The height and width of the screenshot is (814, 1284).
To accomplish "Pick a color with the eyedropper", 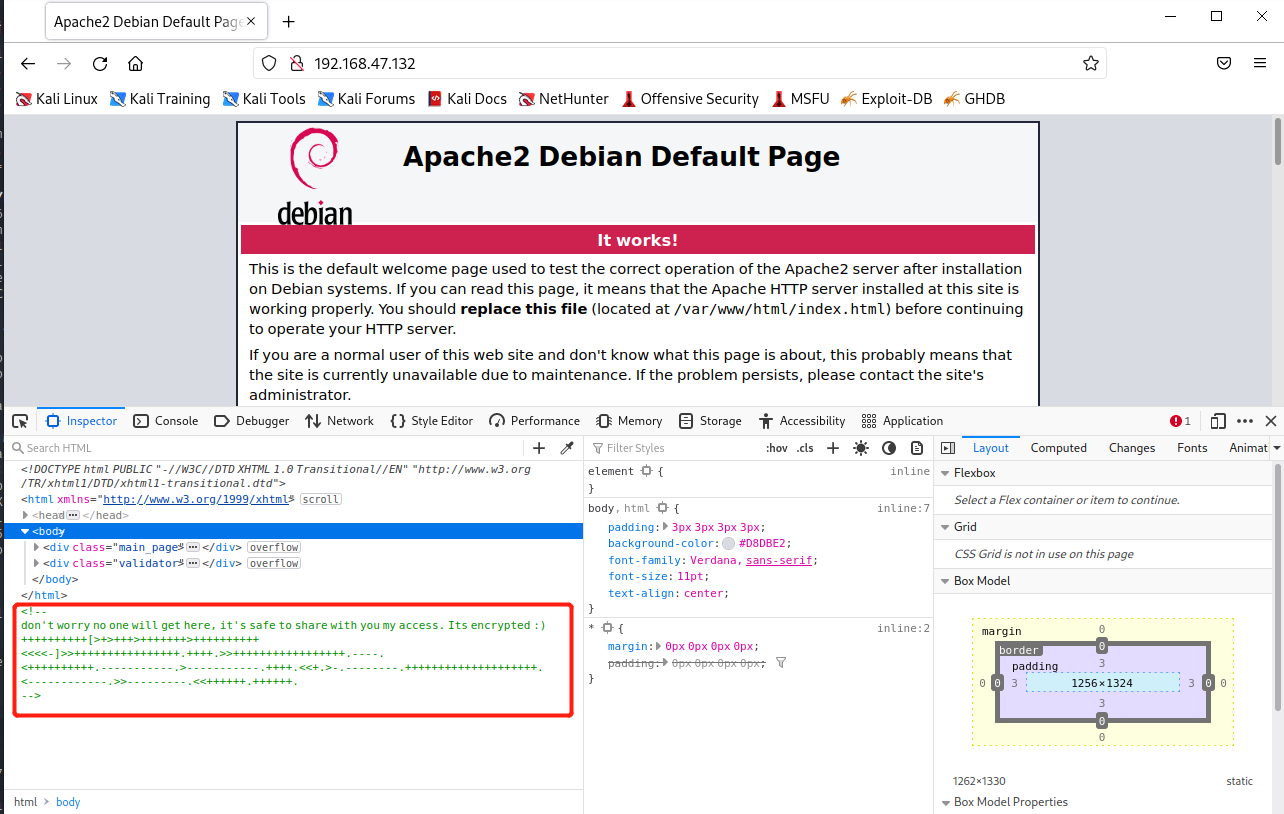I will (567, 448).
